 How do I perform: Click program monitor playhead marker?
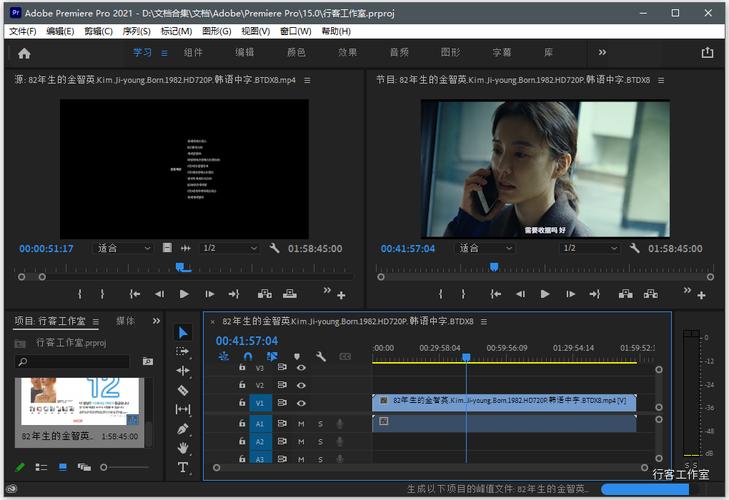pos(494,267)
